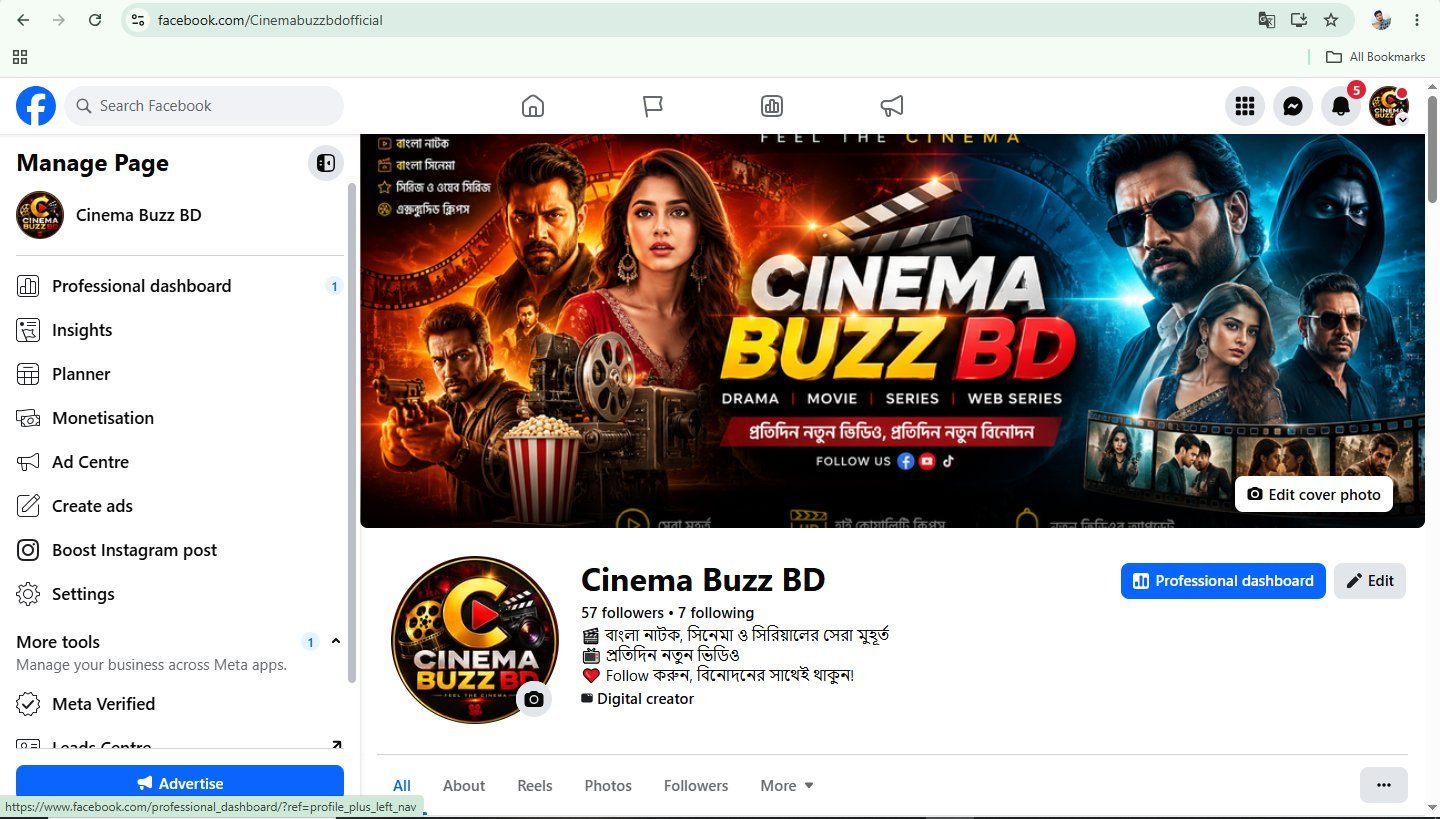Open Settings in sidebar
Screen dimensions: 1440x819
click(x=180, y=594)
